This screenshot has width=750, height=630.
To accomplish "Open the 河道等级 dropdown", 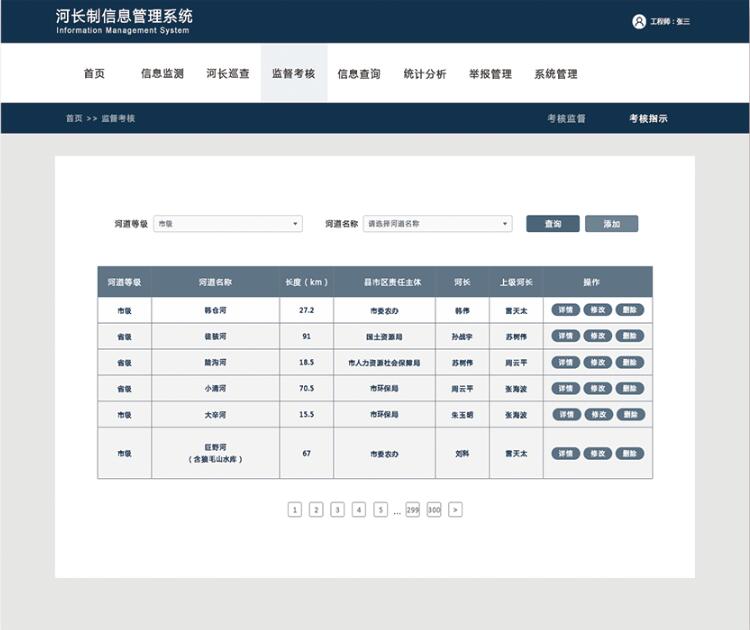I will coord(228,224).
